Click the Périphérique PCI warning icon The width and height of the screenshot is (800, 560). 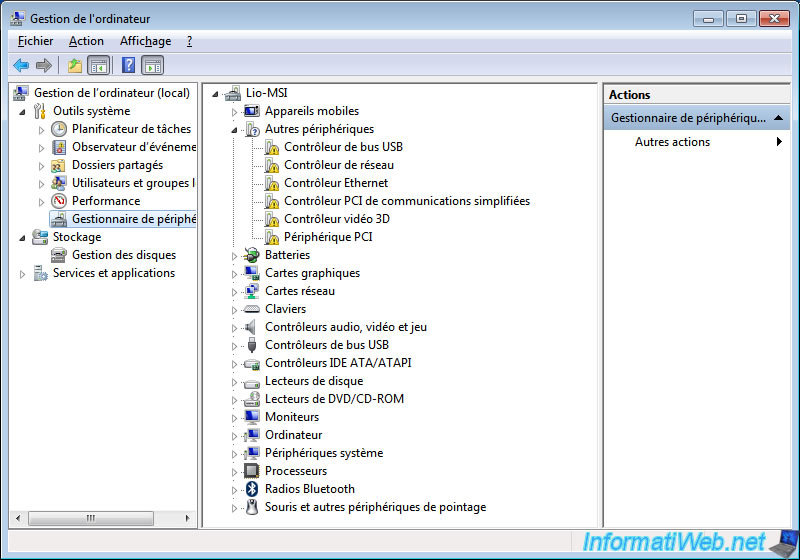coord(272,237)
